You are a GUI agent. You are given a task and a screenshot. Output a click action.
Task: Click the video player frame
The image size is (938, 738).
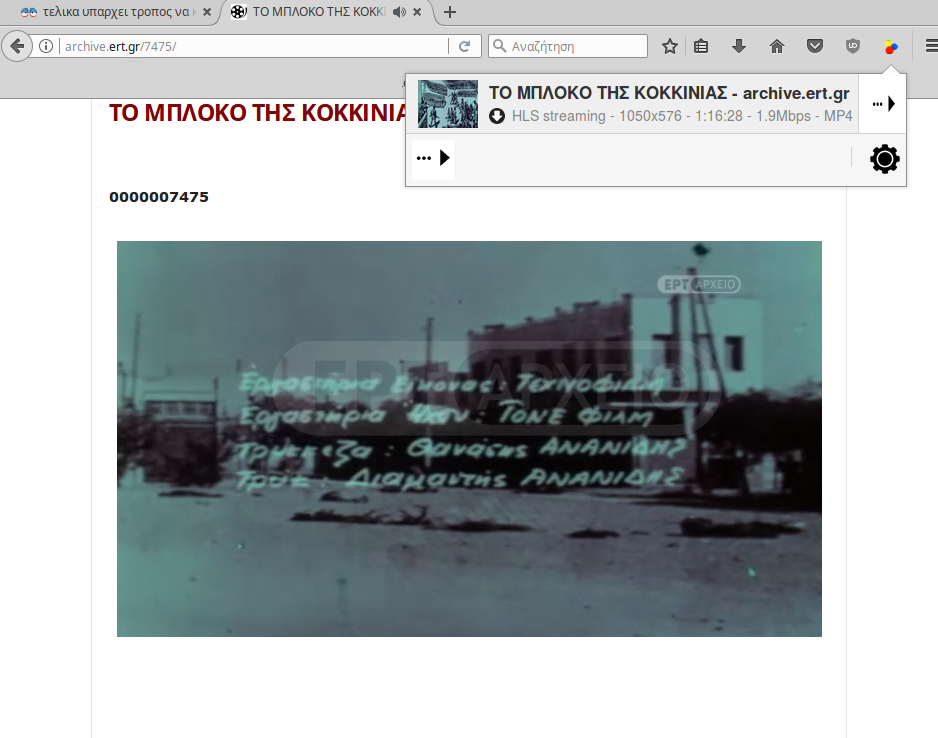point(469,438)
